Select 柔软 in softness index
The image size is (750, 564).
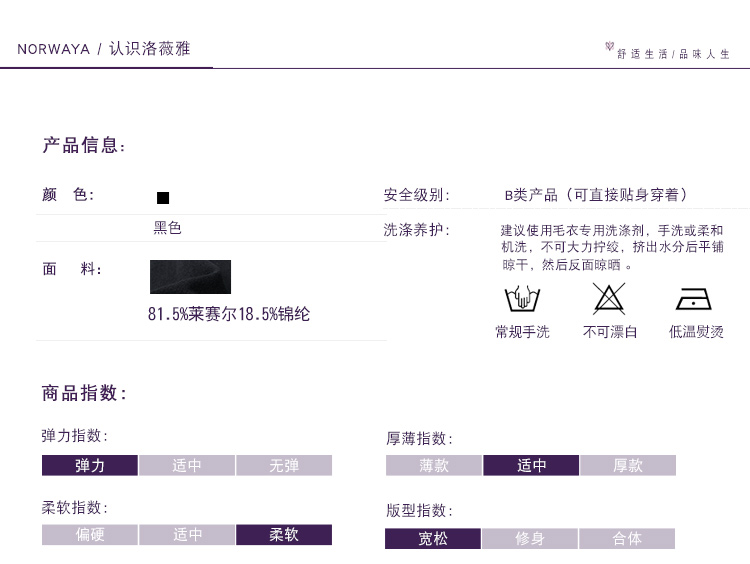pos(284,535)
